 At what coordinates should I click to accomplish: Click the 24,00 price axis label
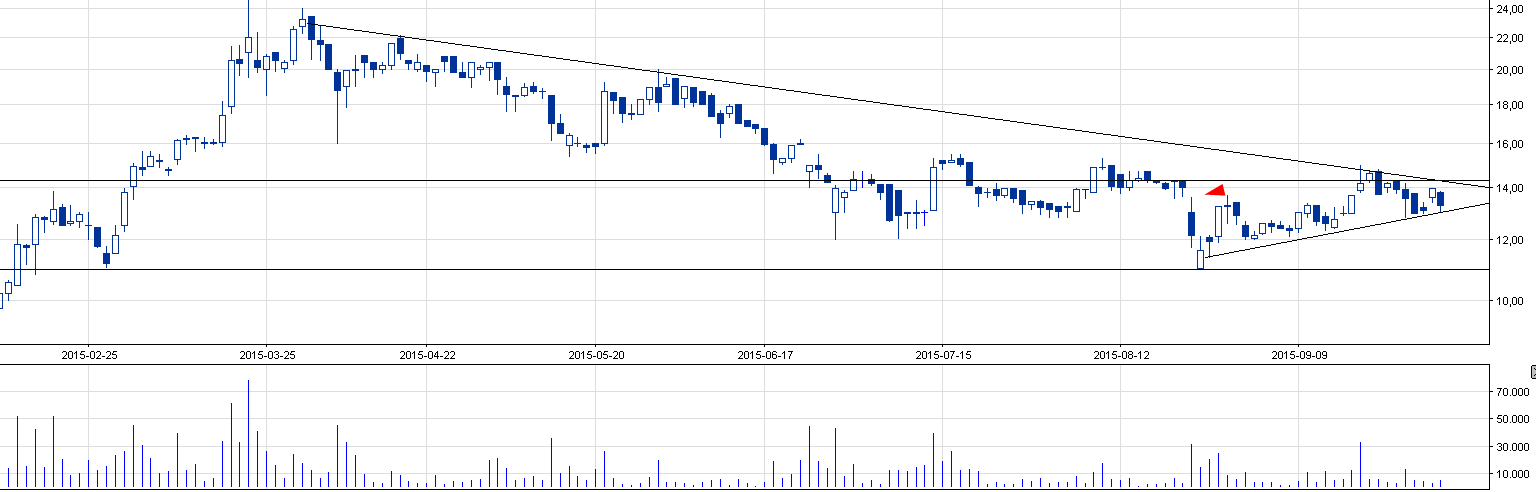point(1509,9)
